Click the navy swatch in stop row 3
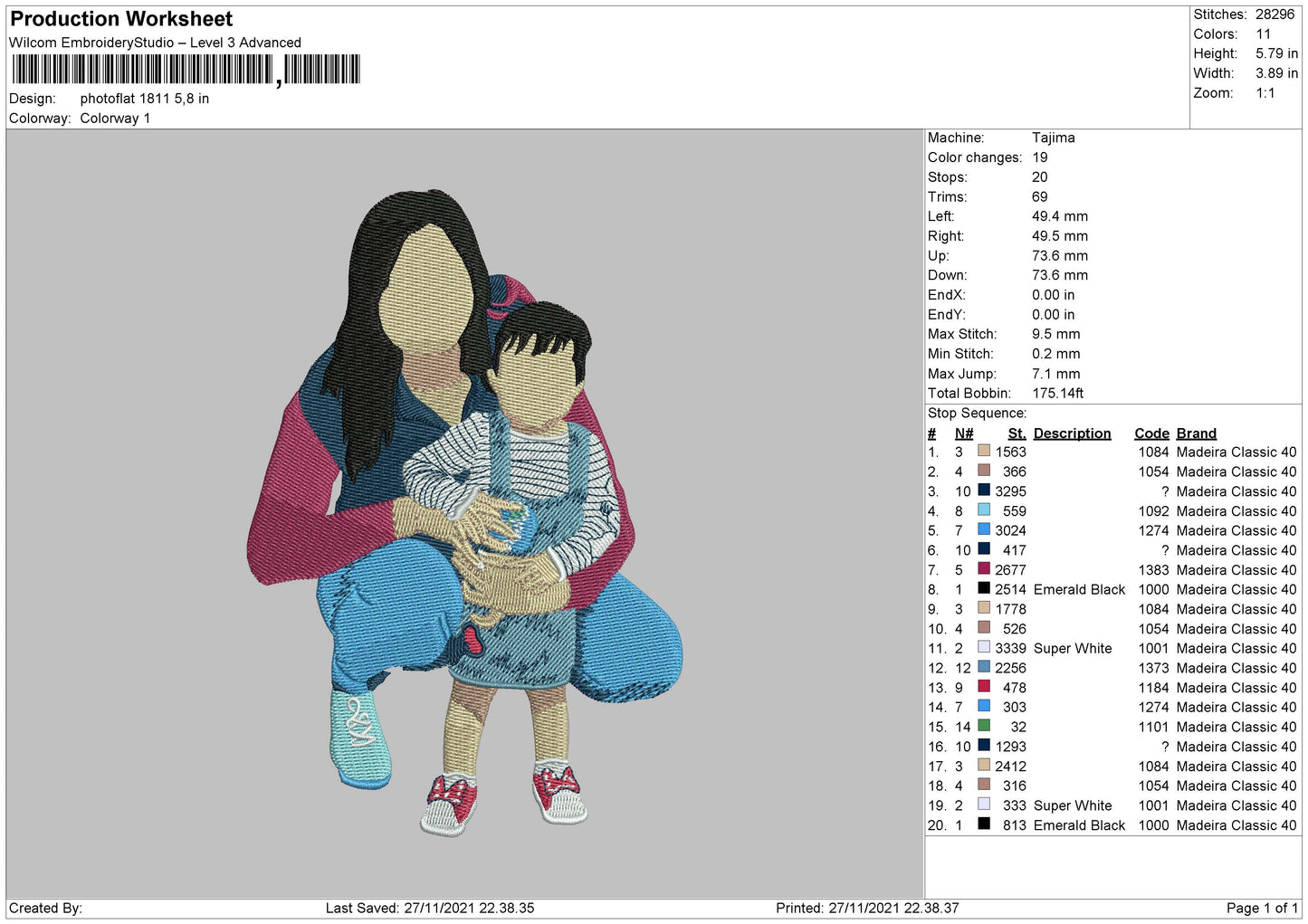This screenshot has height=924, width=1308. pos(983,490)
